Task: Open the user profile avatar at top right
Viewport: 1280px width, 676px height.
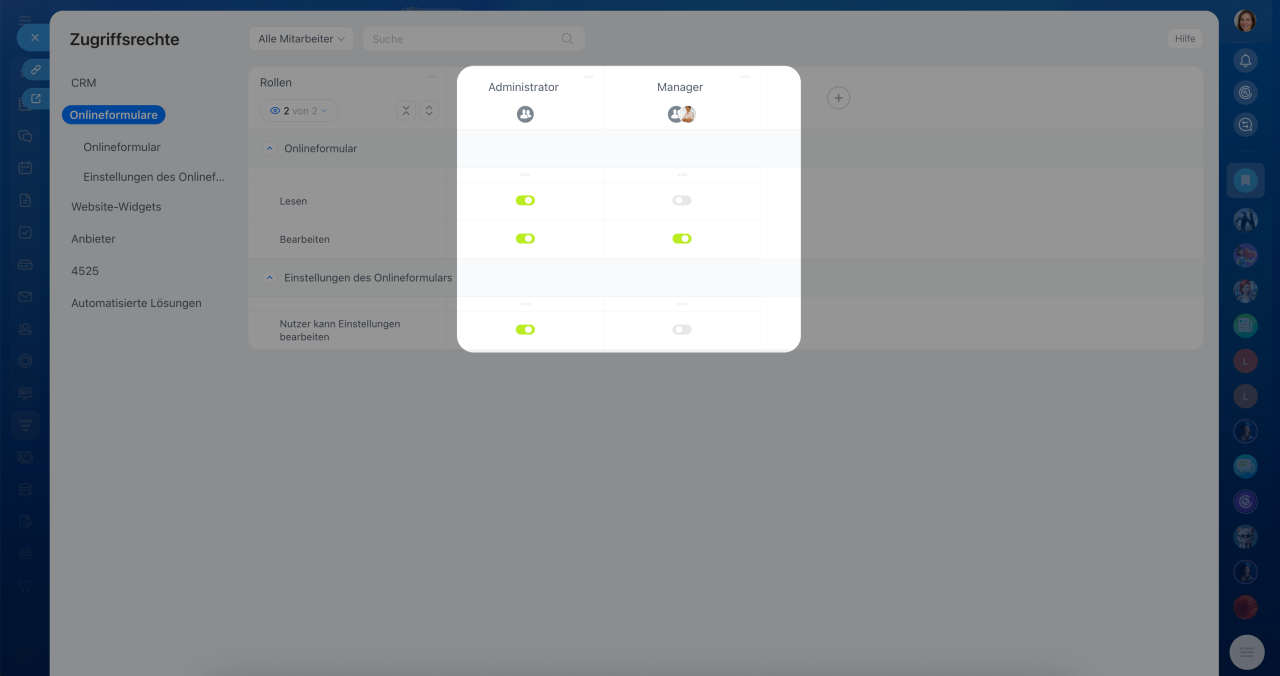Action: [x=1245, y=21]
